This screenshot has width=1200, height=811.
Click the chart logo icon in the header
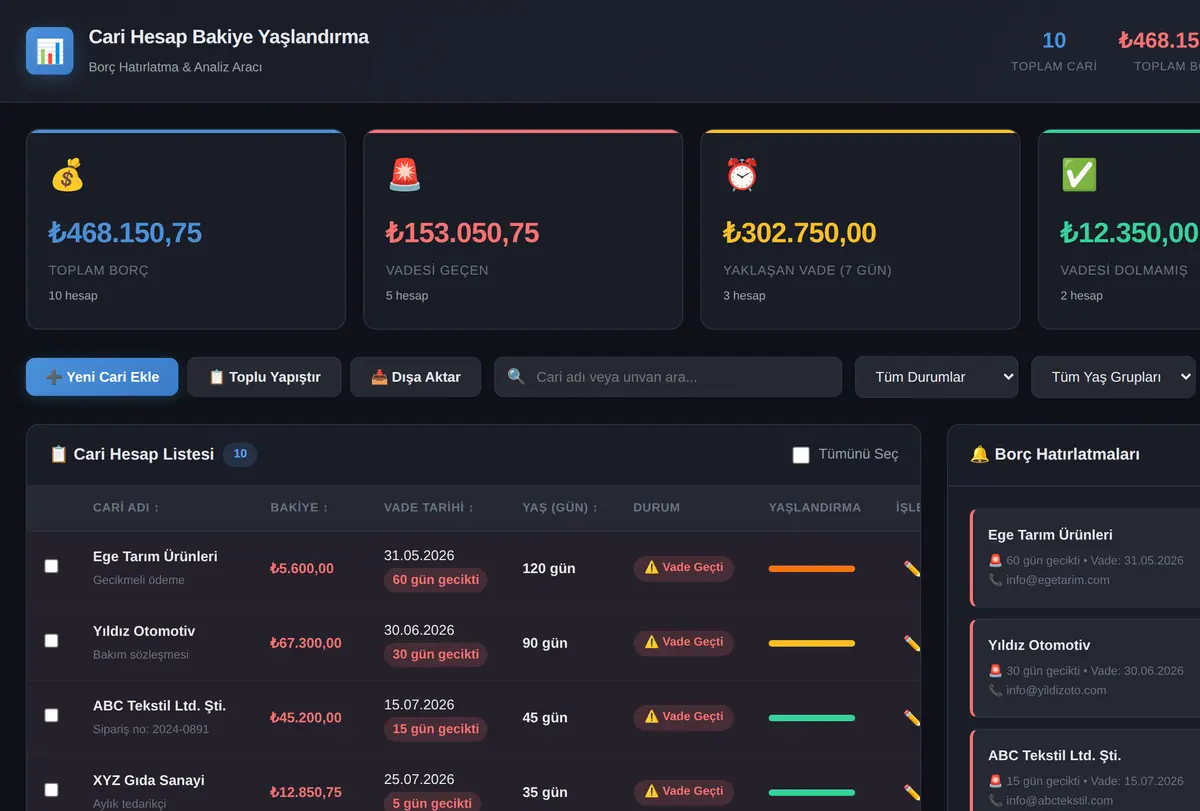50,51
